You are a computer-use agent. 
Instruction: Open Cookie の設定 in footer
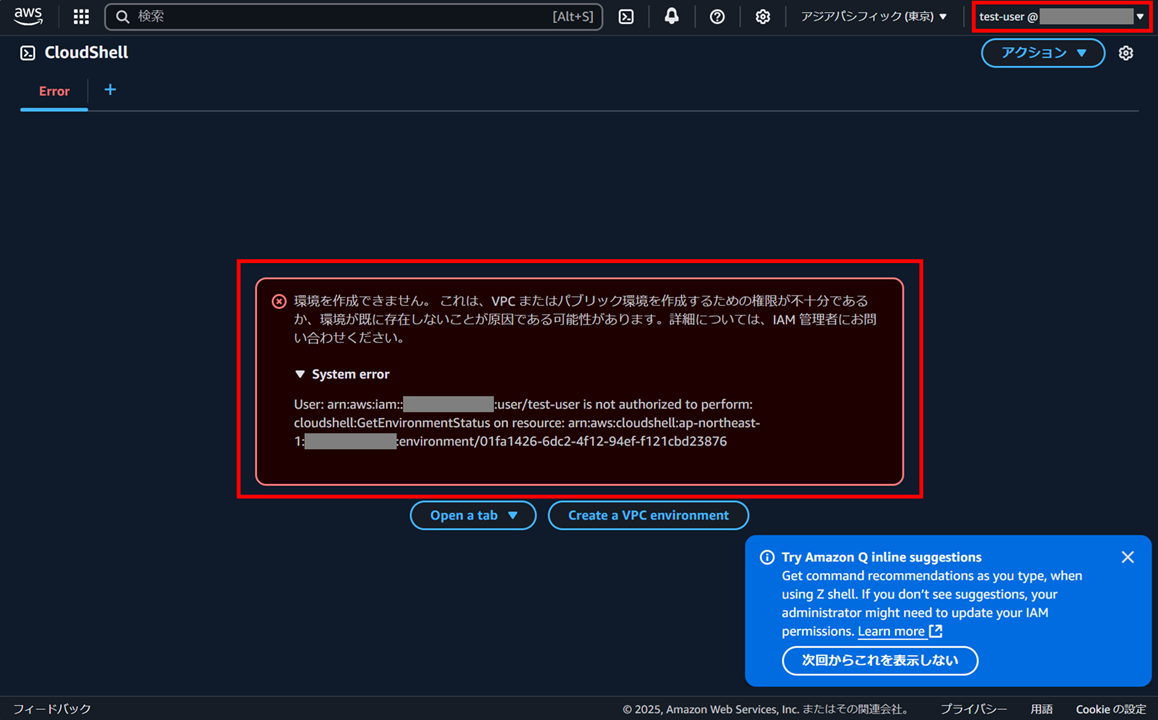1110,709
